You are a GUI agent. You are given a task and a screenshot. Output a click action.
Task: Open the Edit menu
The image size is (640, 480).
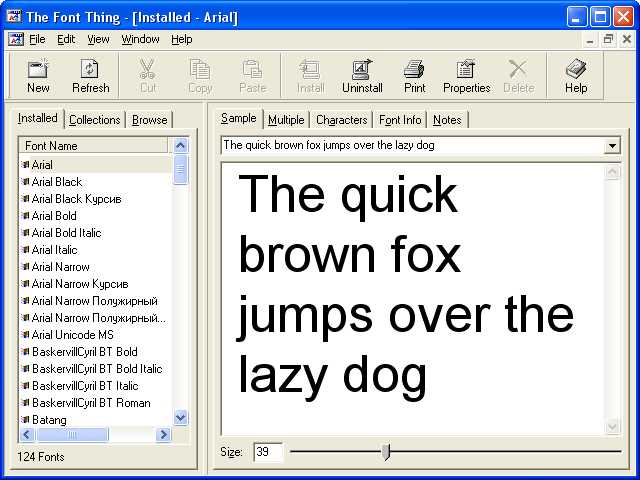[66, 39]
